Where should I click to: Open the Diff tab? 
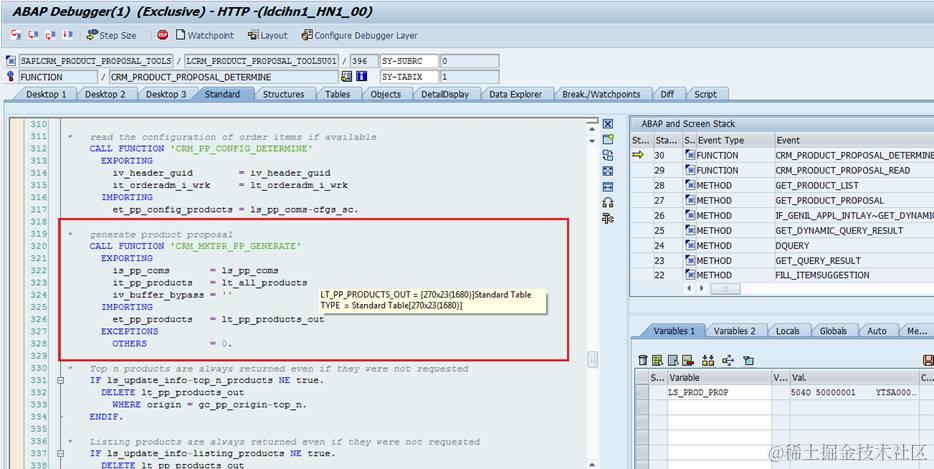[667, 94]
